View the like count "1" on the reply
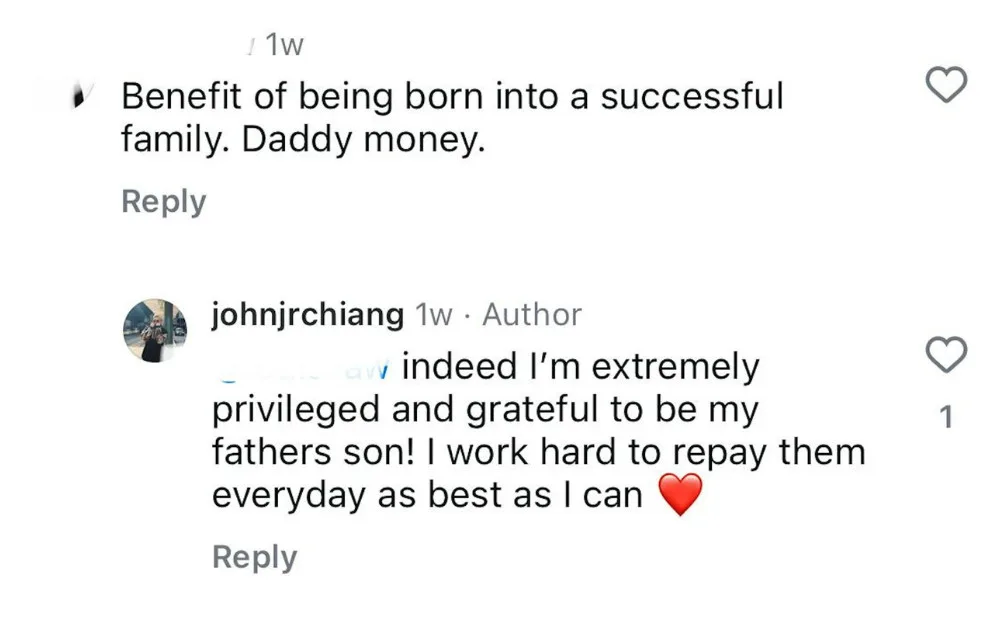The width and height of the screenshot is (1000, 623). (x=947, y=417)
